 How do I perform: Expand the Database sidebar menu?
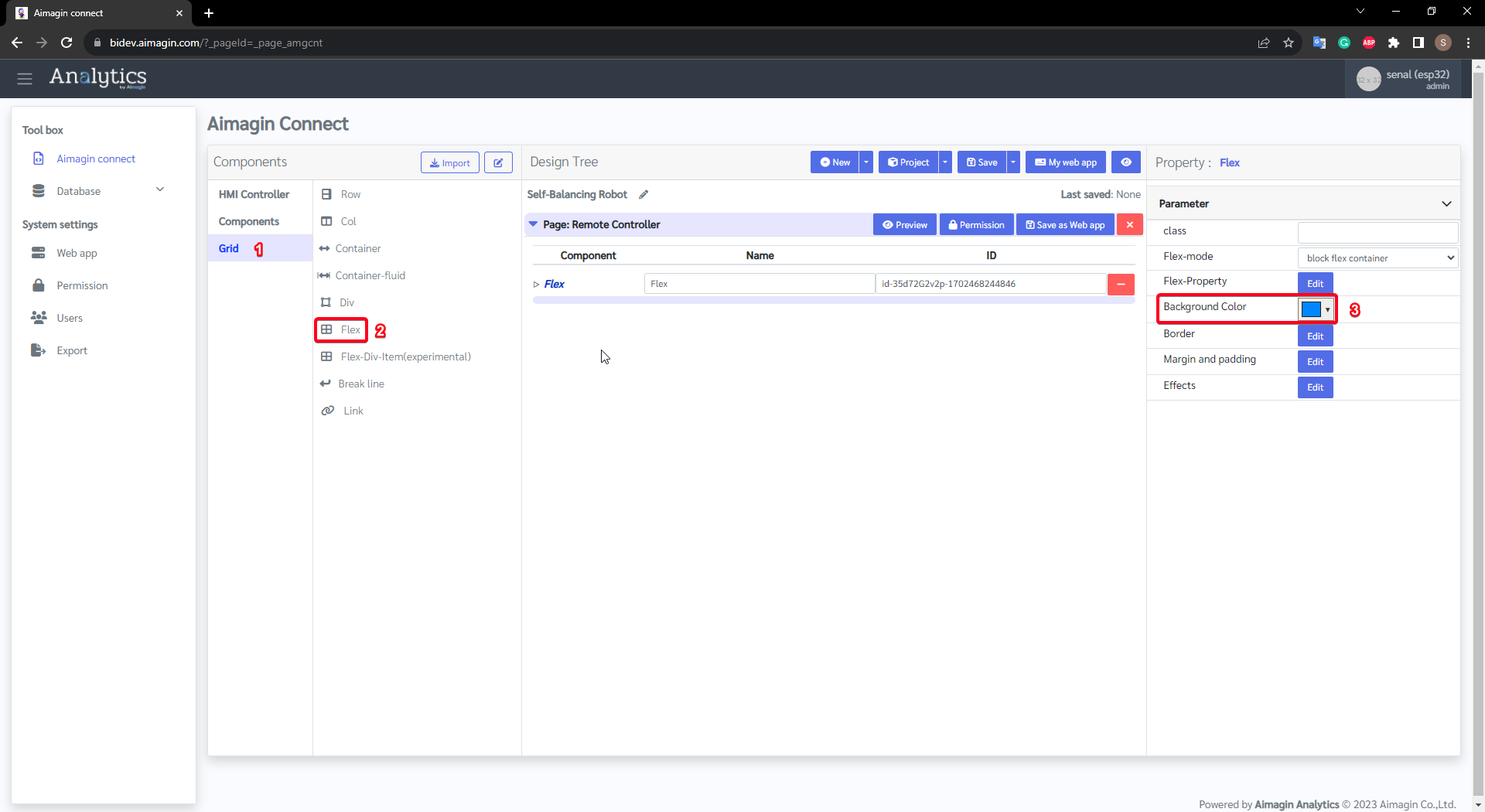click(160, 190)
